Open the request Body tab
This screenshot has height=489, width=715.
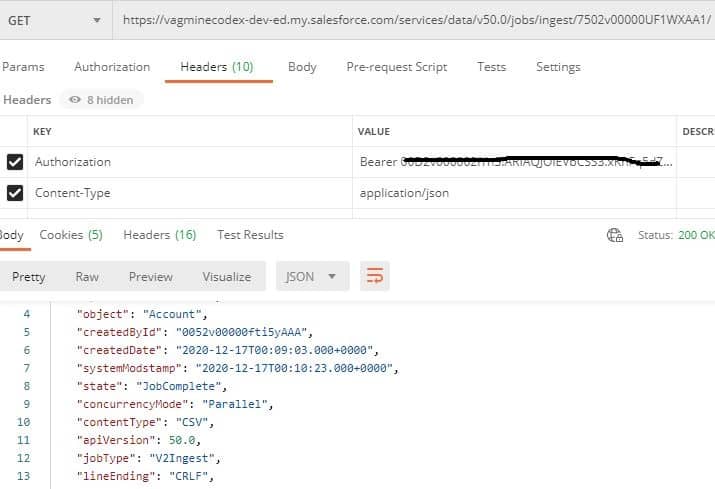pyautogui.click(x=302, y=67)
